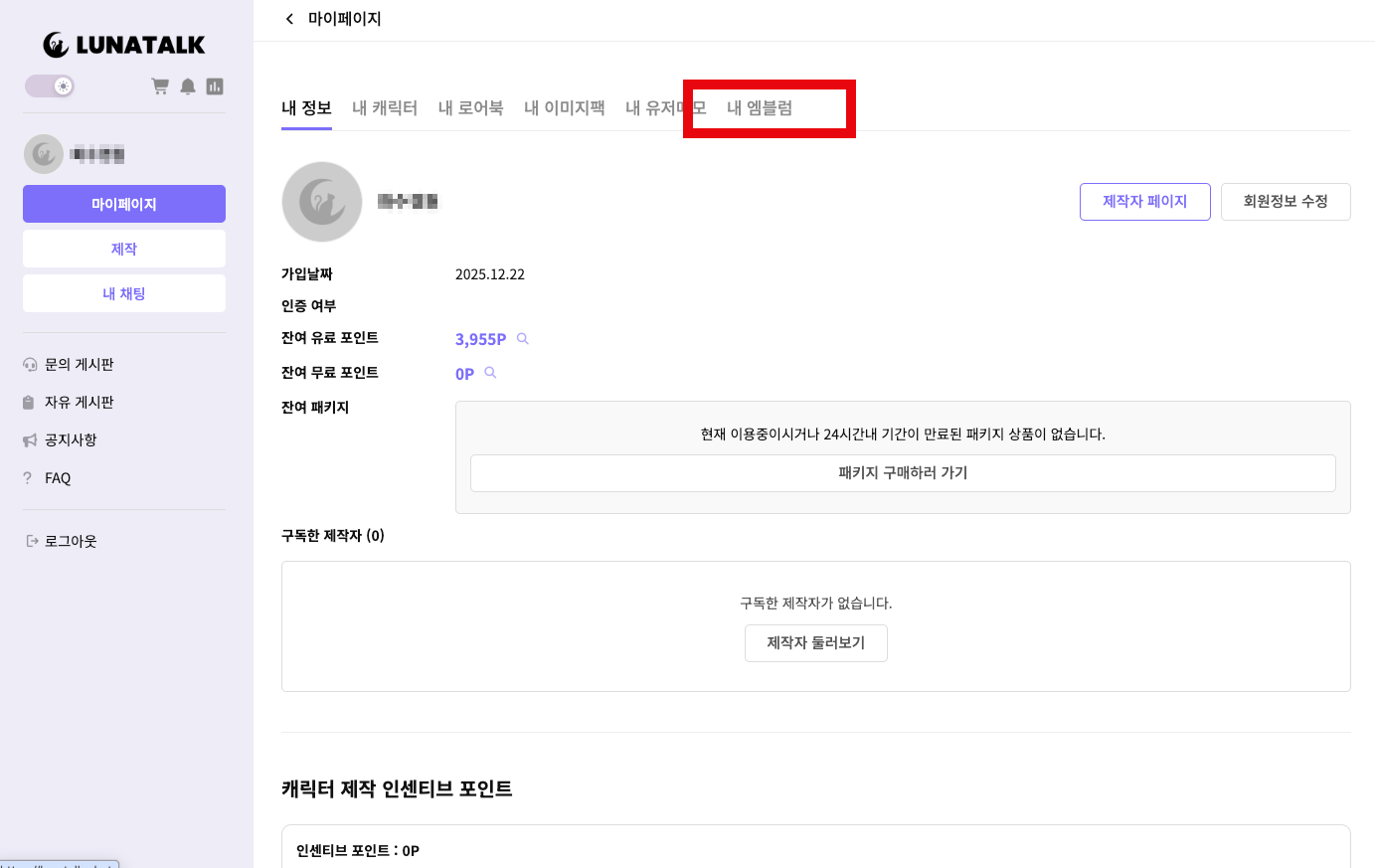
Task: Open the shopping cart icon
Action: coord(159,87)
